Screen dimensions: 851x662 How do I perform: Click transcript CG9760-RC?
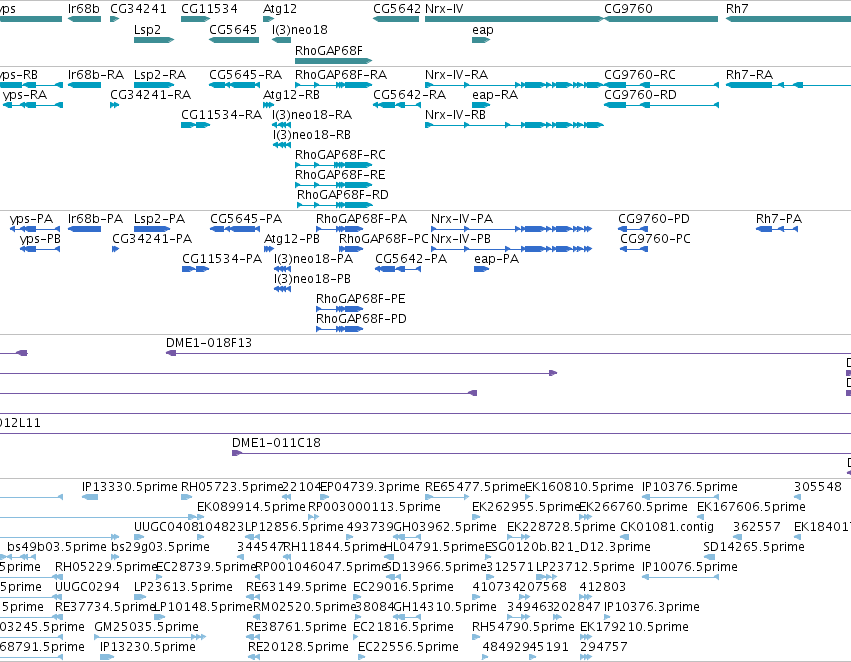click(640, 75)
